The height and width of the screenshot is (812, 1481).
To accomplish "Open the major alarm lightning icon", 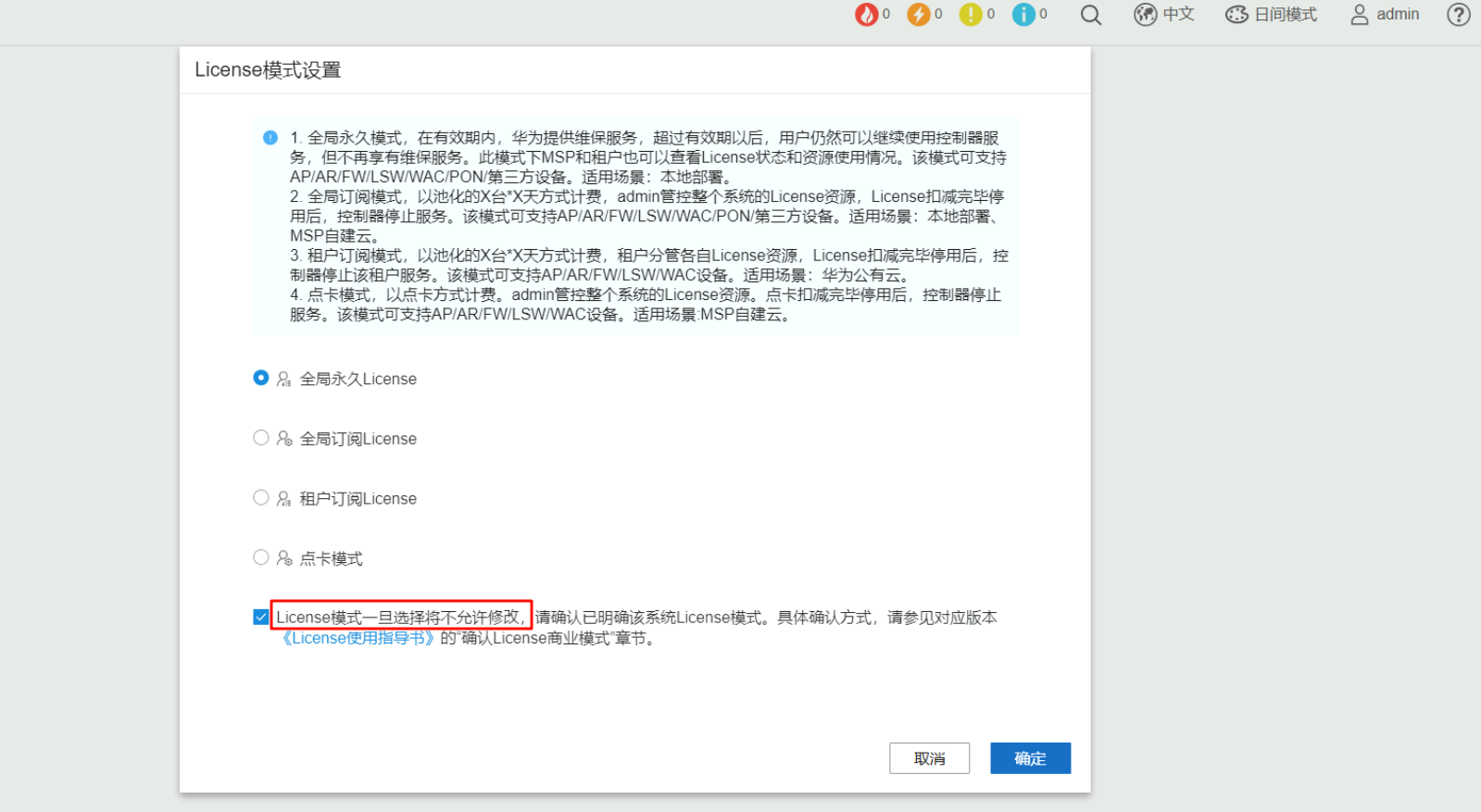I will pos(918,15).
